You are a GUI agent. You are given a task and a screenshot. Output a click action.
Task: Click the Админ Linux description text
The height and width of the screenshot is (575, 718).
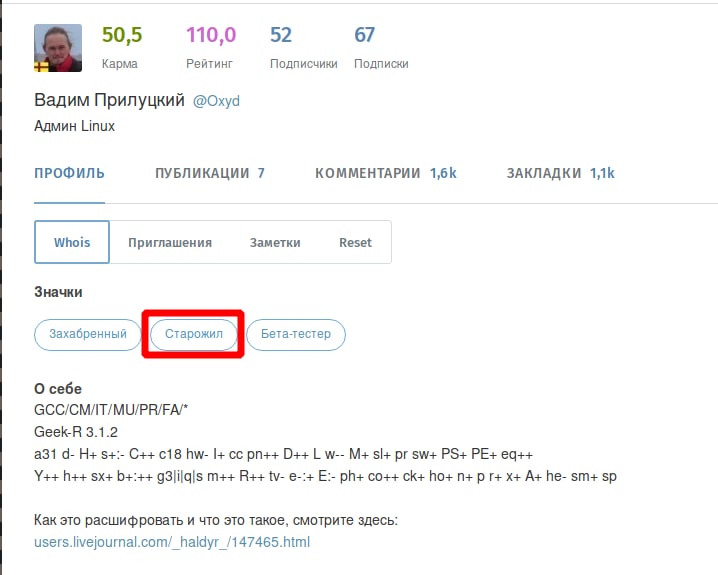74,126
